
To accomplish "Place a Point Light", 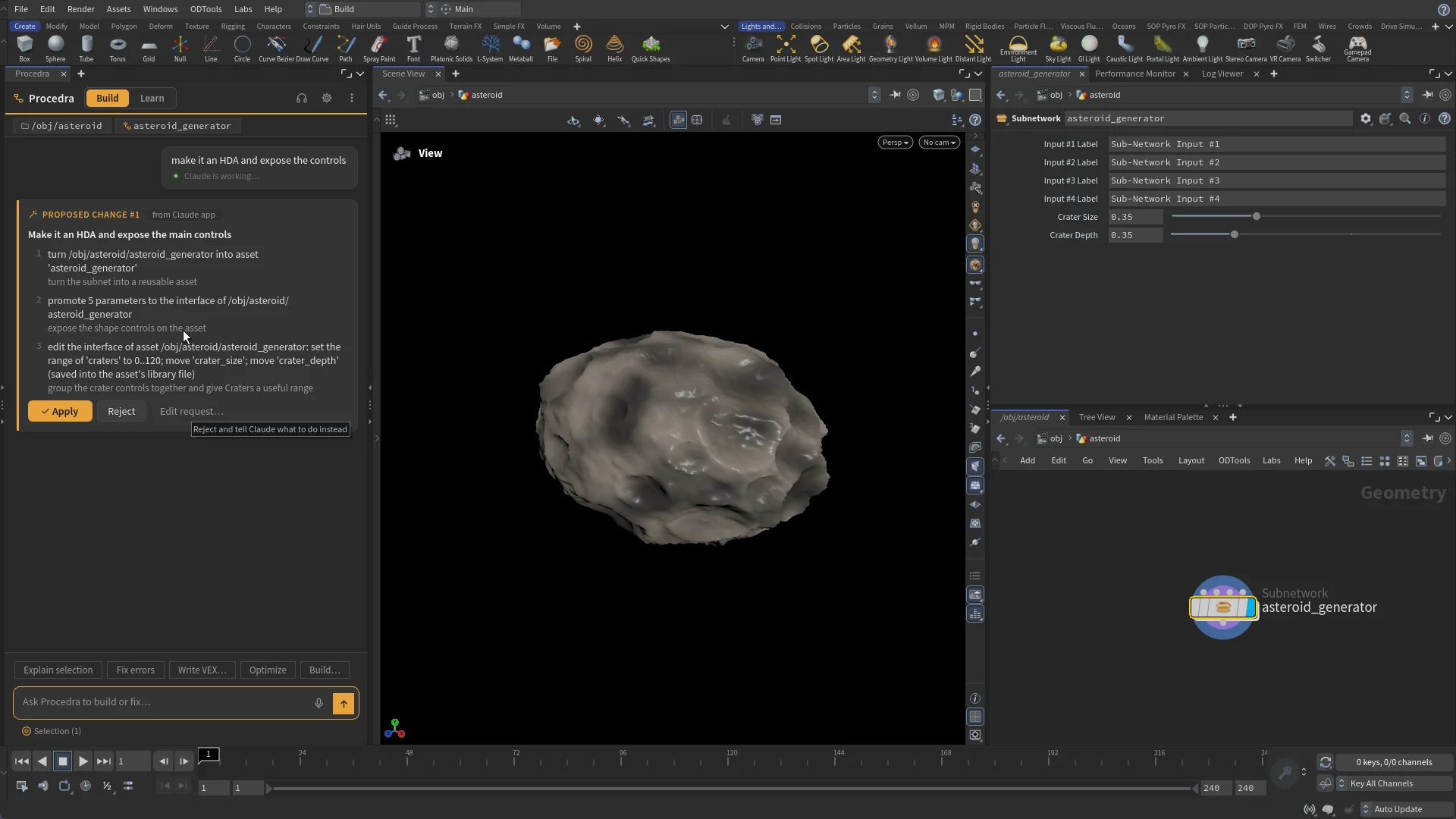I will [x=786, y=49].
